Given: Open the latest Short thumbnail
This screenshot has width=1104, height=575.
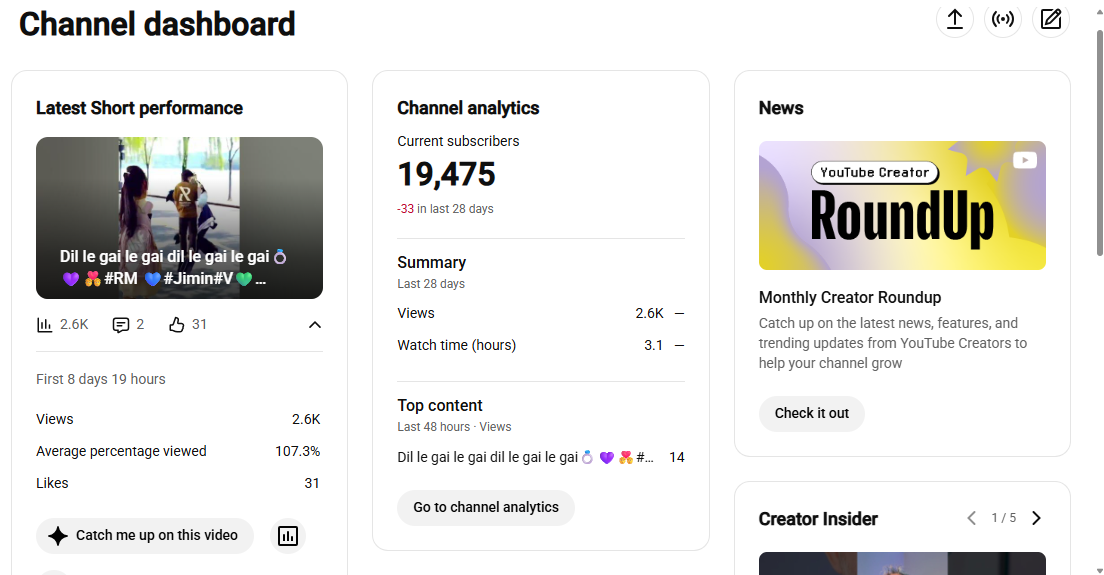Looking at the screenshot, I should 180,217.
